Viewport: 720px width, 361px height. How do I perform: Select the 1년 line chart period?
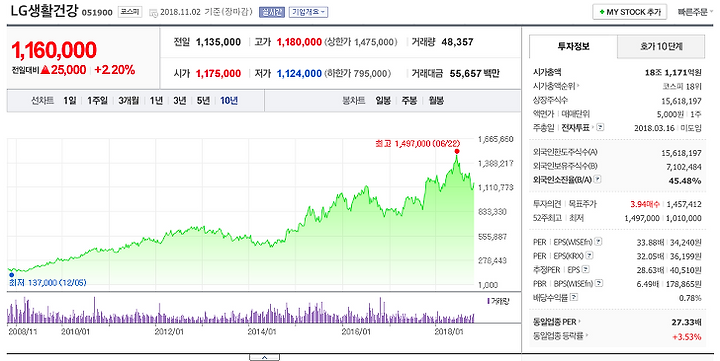pos(156,101)
